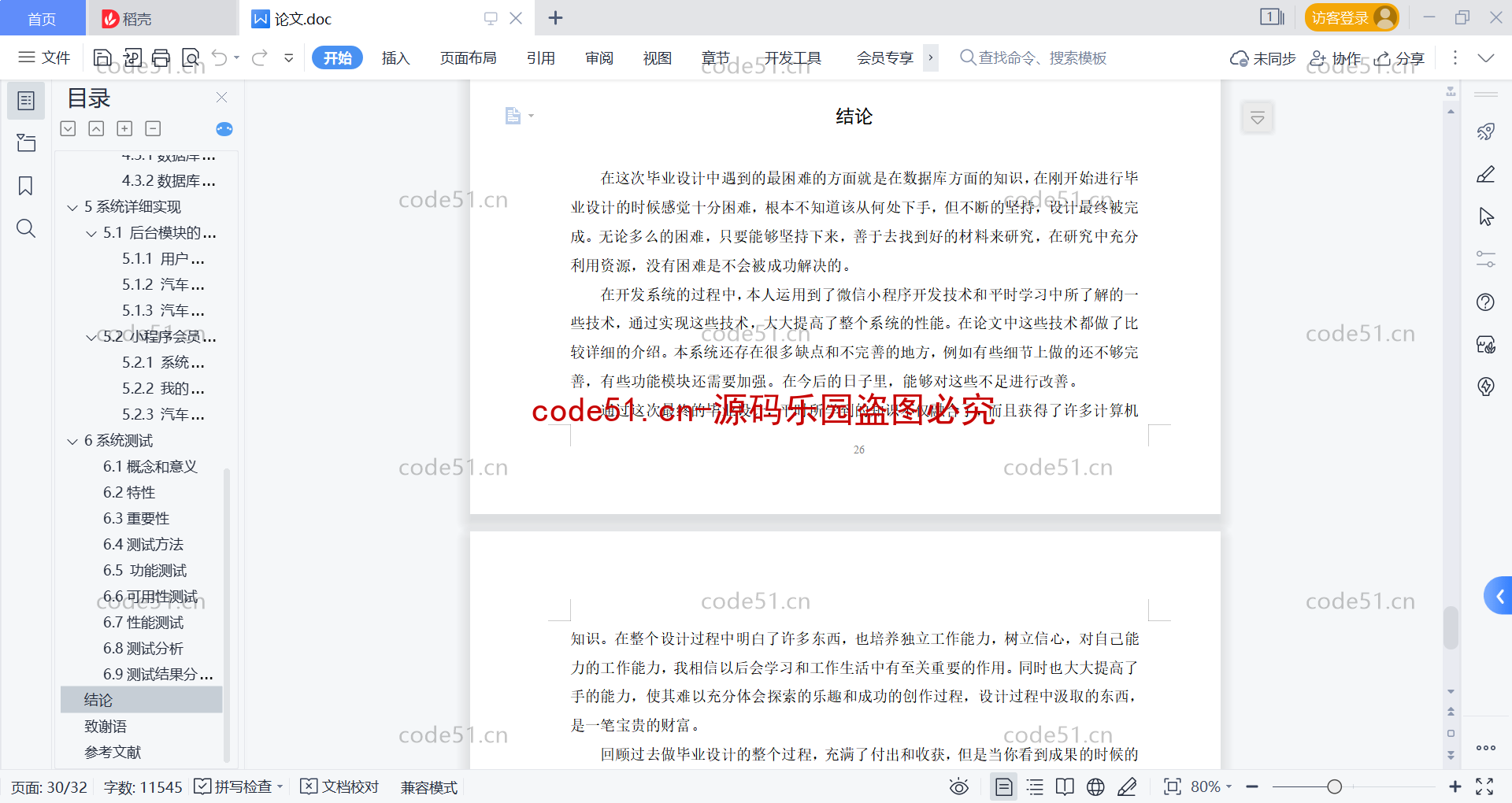Switch to the 审阅 tab

(598, 57)
